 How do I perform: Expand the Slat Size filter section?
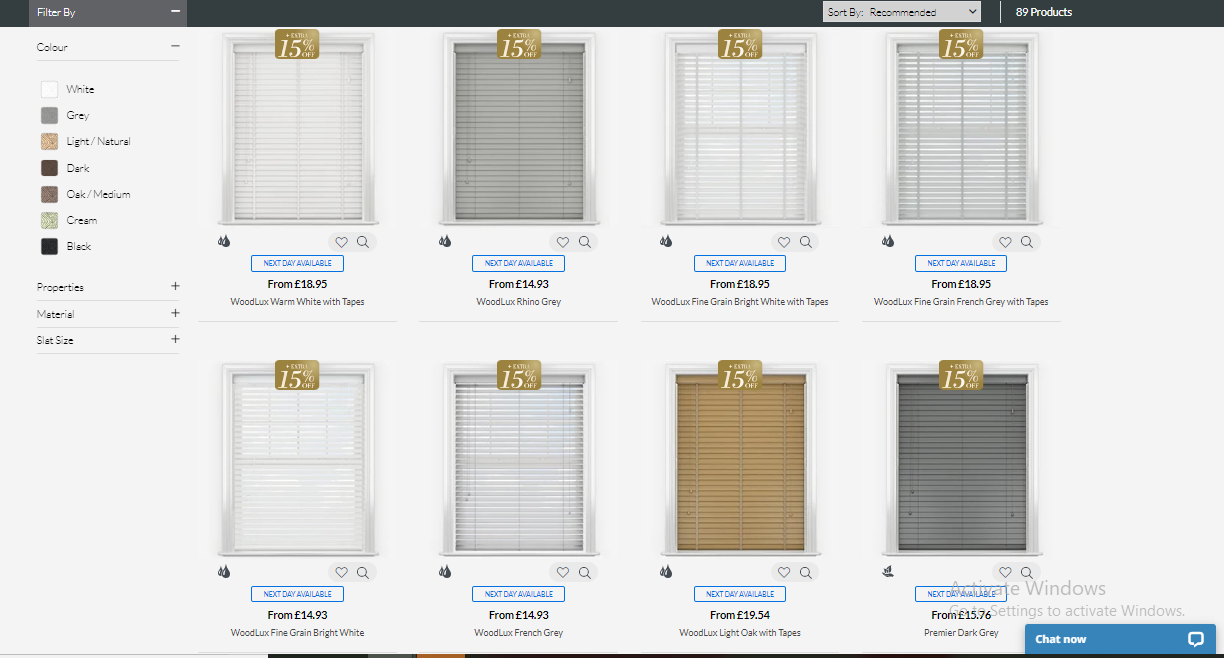pyautogui.click(x=175, y=339)
